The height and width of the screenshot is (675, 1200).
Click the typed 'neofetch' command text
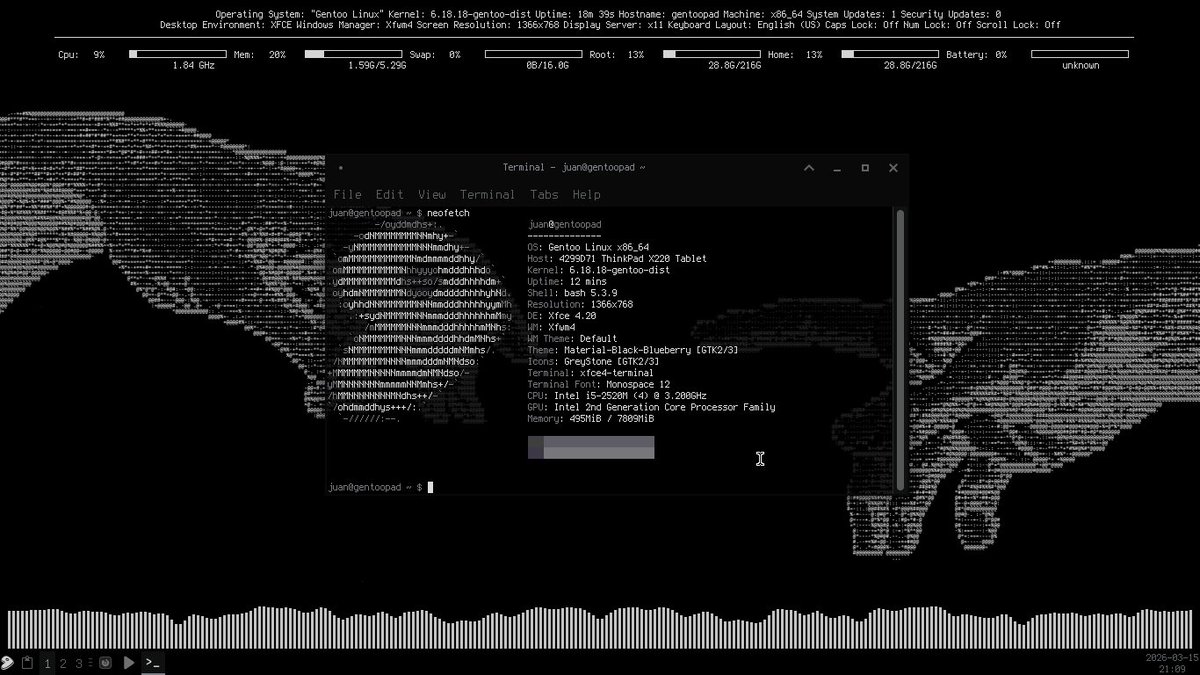pos(448,214)
